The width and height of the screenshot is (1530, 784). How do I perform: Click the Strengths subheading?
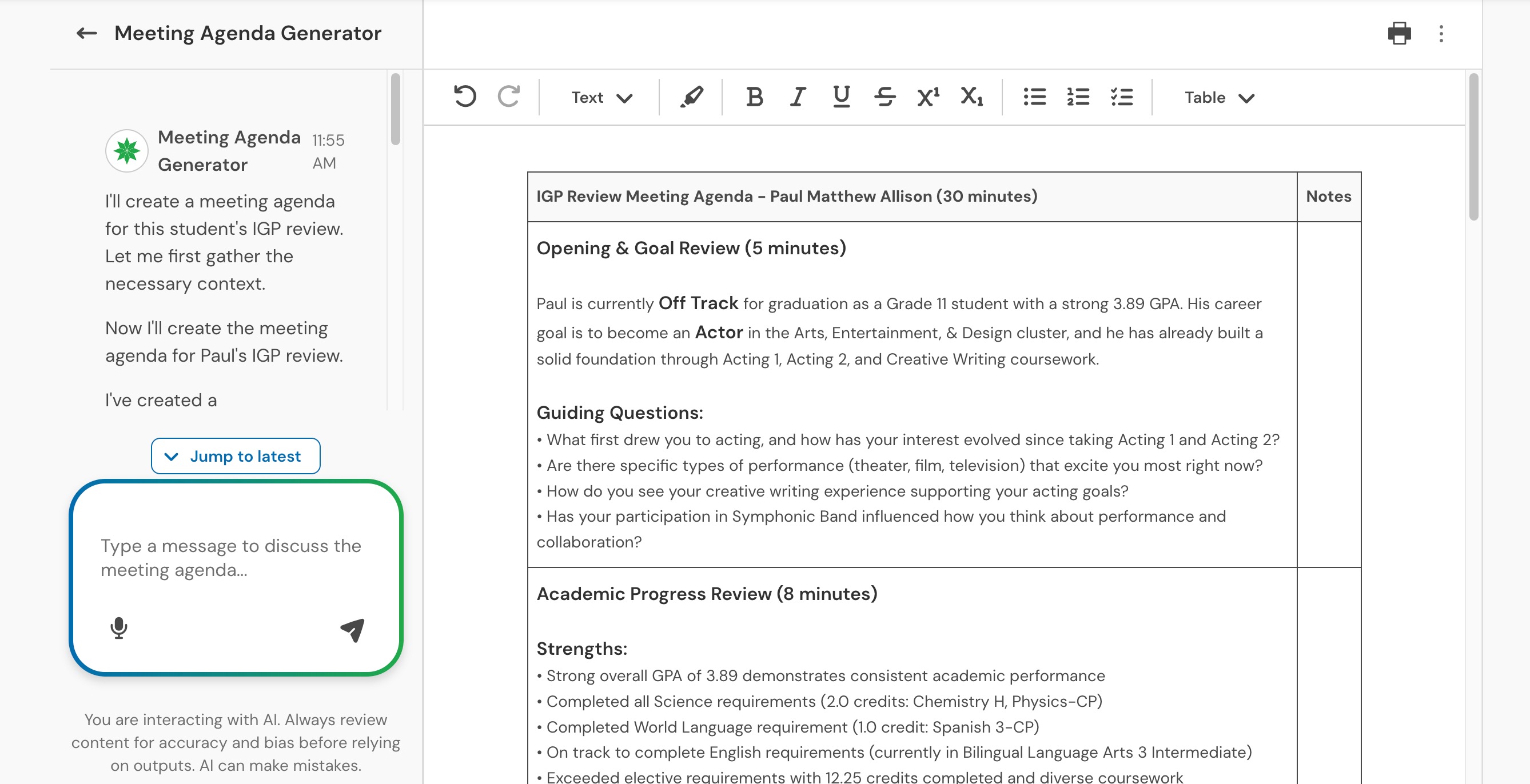pyautogui.click(x=581, y=649)
